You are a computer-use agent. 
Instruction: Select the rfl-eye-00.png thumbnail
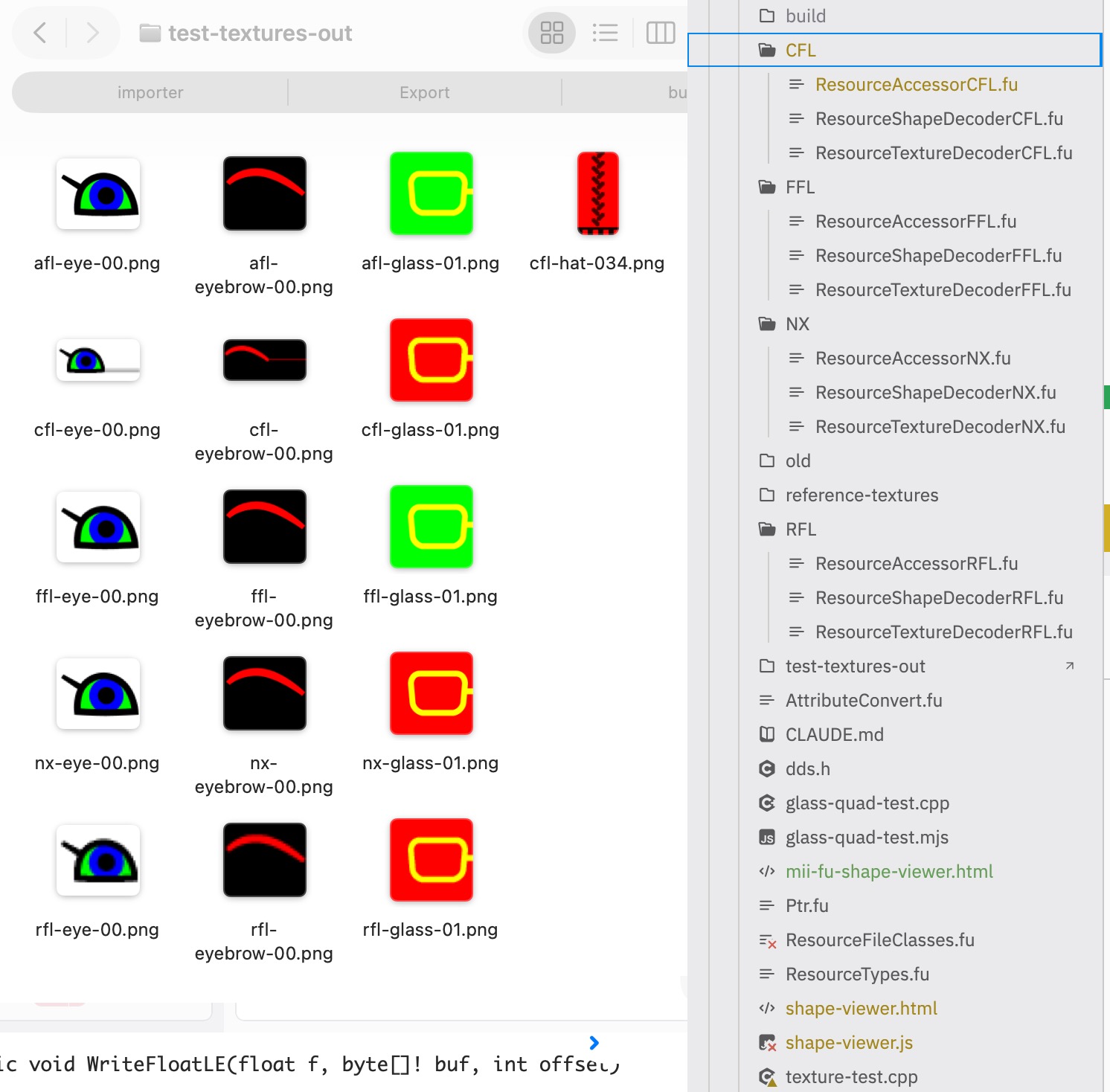(x=98, y=860)
